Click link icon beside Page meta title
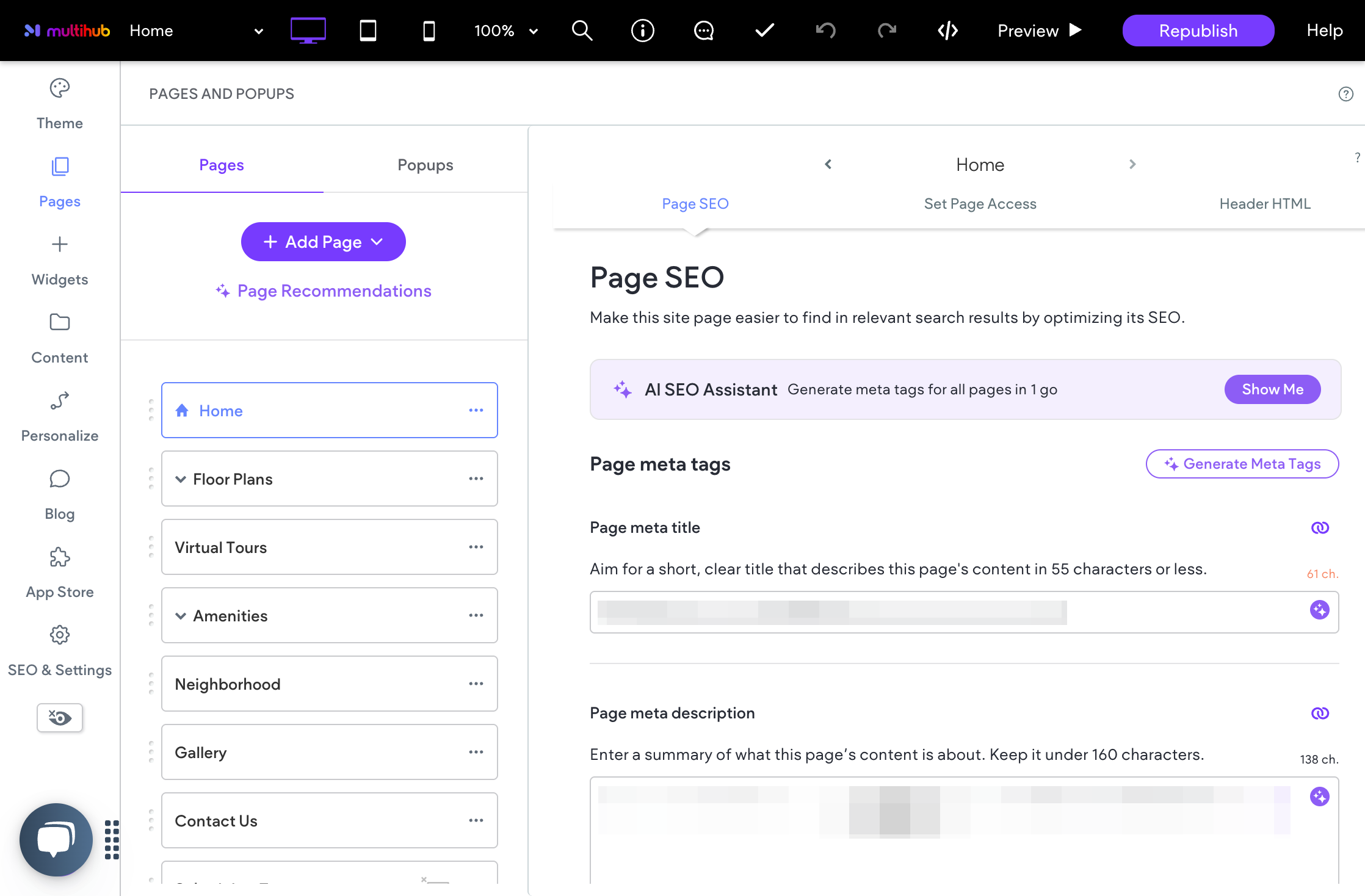The width and height of the screenshot is (1365, 896). (x=1320, y=527)
